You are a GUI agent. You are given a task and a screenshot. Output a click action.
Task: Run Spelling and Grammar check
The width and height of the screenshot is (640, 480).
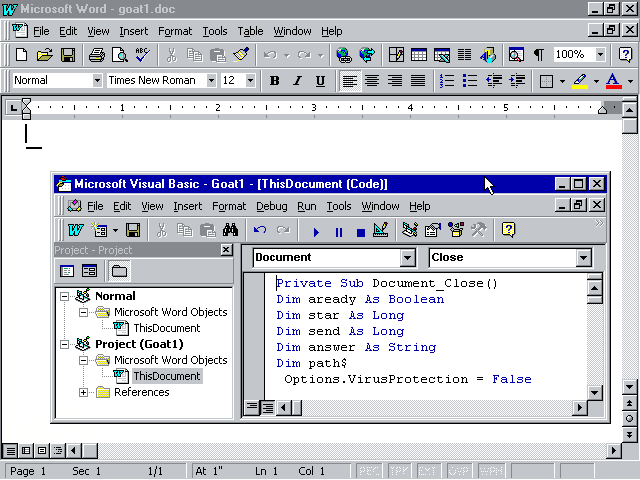pyautogui.click(x=142, y=55)
